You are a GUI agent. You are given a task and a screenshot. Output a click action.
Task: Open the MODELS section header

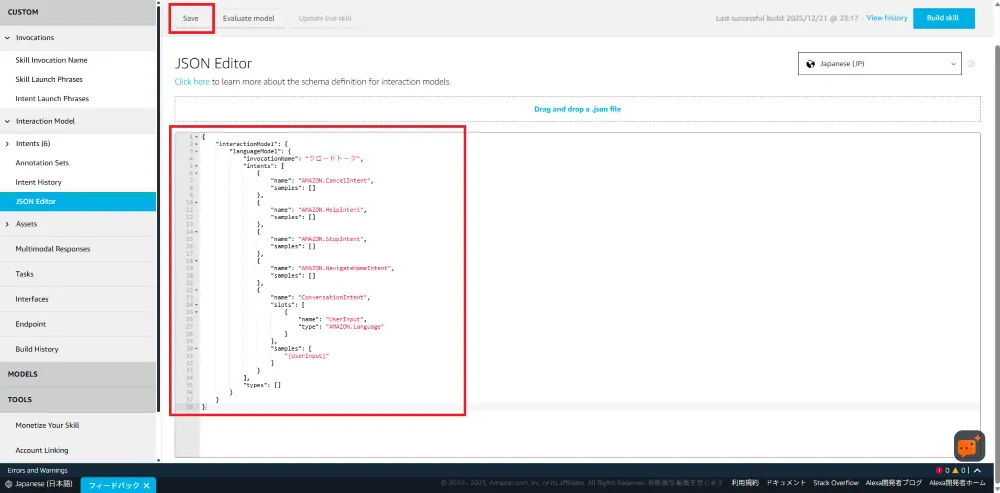78,374
